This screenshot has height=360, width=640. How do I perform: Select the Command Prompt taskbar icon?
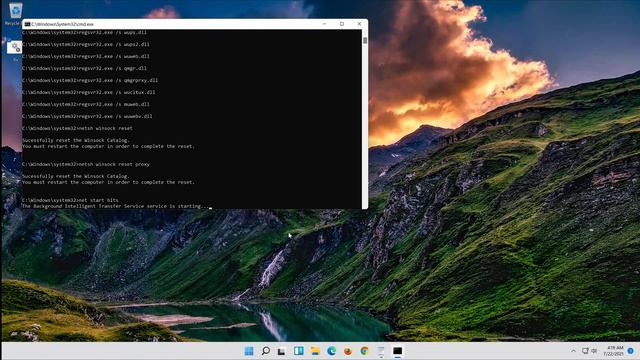397,351
